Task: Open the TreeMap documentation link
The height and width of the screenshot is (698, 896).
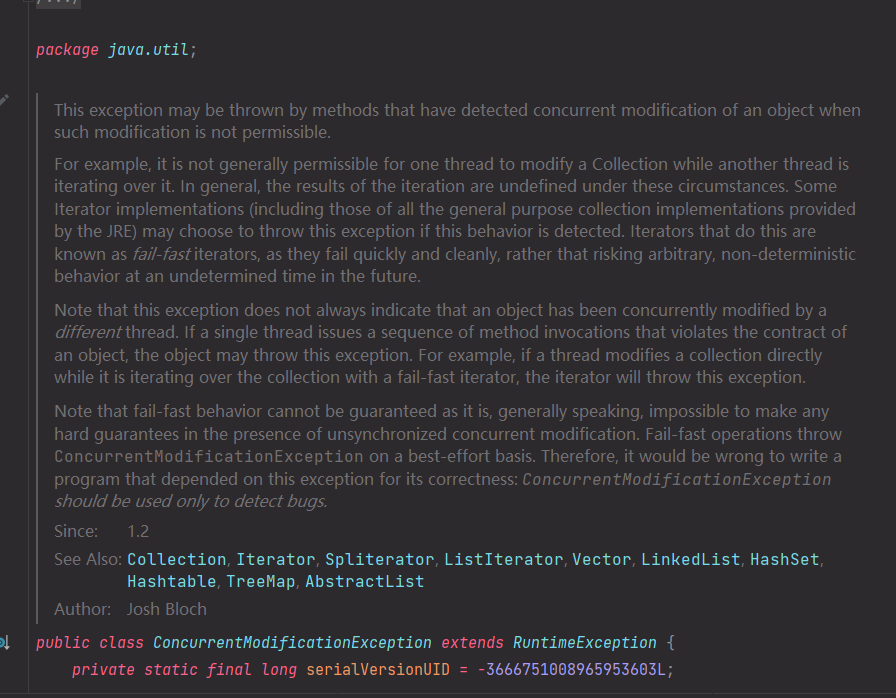Action: click(261, 581)
